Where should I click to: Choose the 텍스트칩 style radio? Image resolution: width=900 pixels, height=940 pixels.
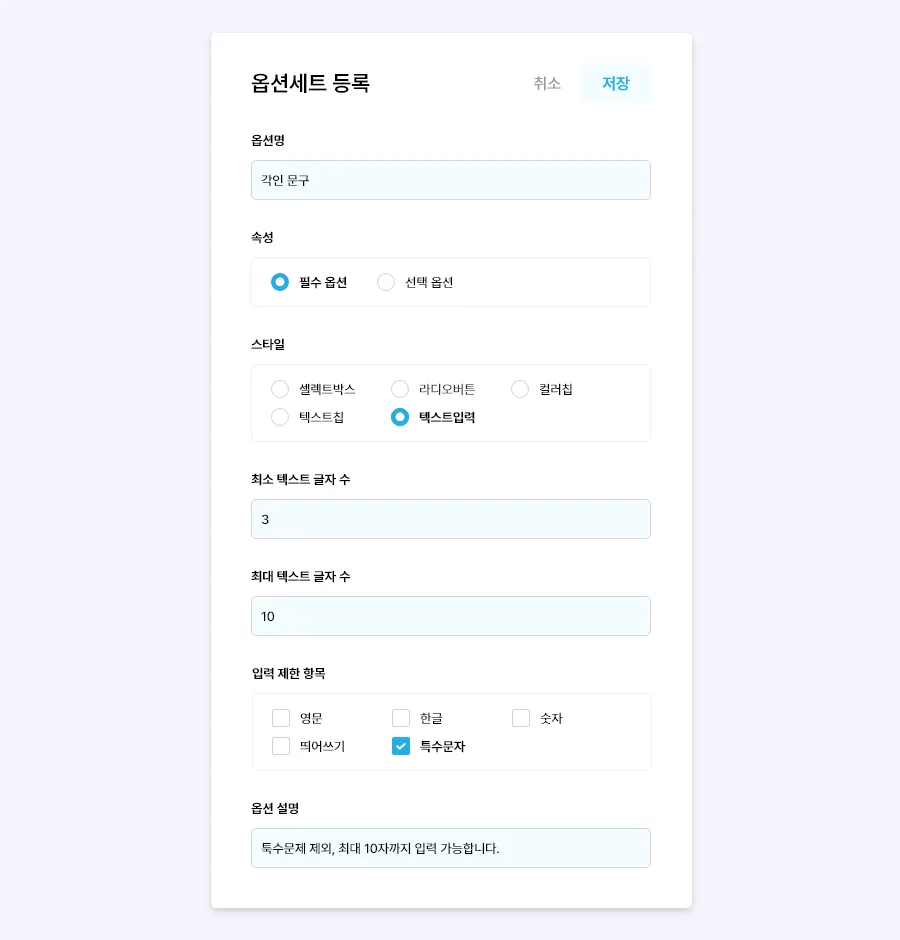click(280, 417)
